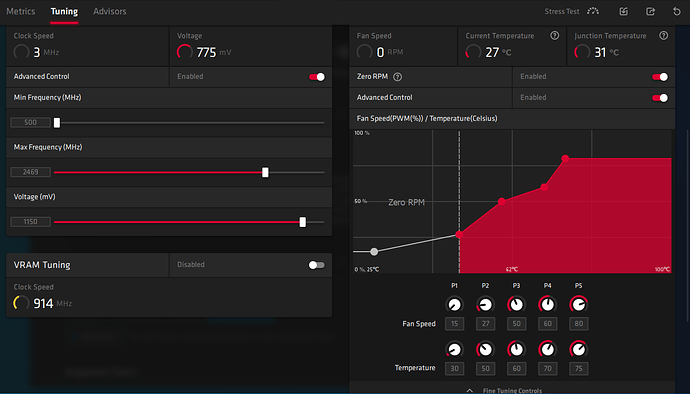Click the GPU Voltage 775 mV reading
Viewport: 690px width, 394px height.
point(204,52)
